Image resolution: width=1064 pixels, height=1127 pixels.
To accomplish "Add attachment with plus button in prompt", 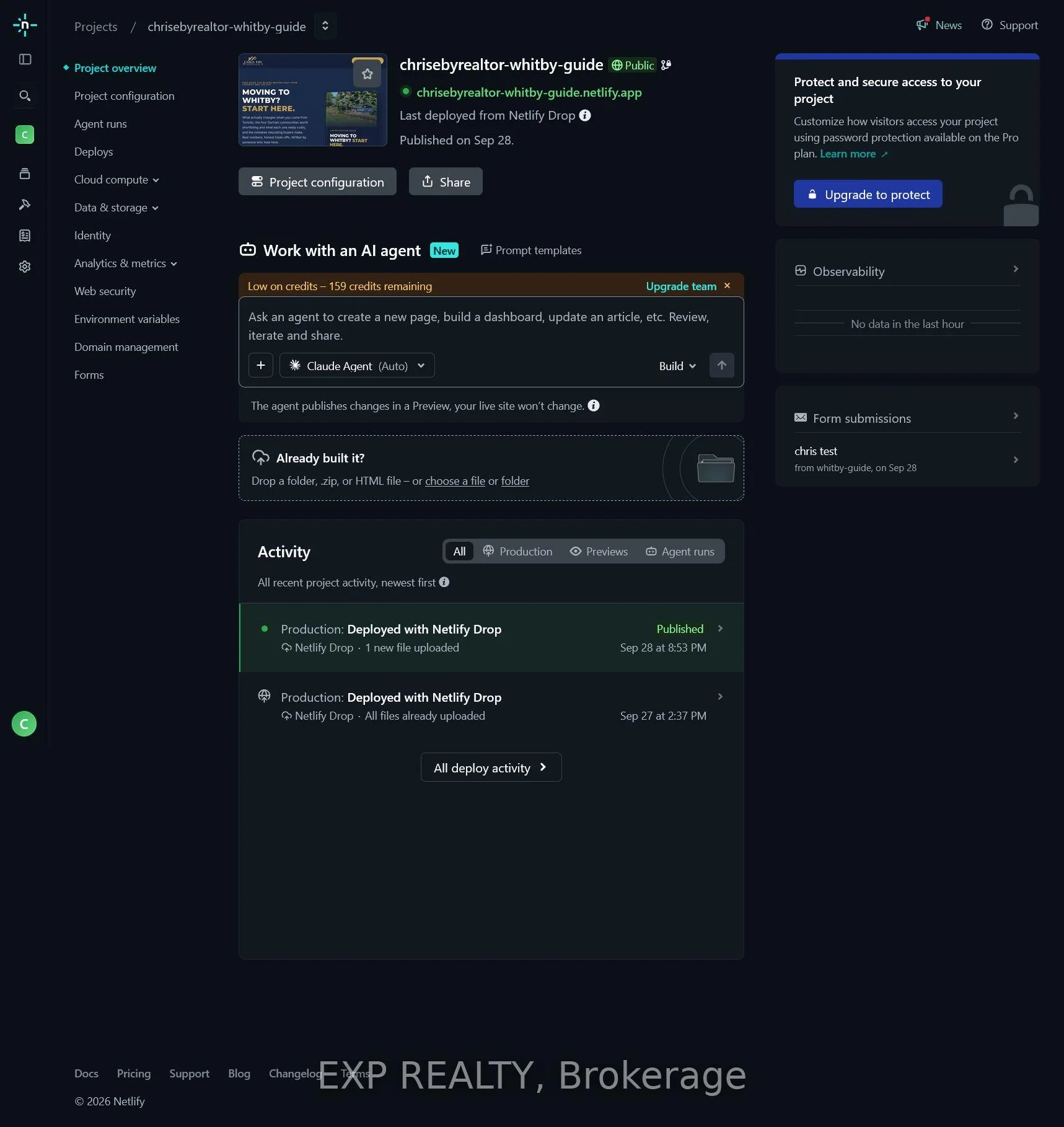I will (261, 365).
